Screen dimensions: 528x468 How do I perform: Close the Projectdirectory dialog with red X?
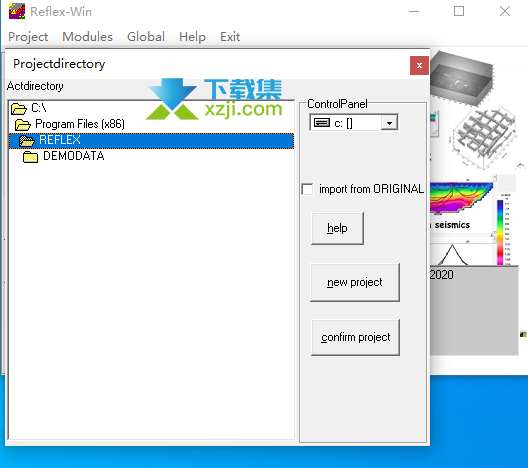point(419,65)
